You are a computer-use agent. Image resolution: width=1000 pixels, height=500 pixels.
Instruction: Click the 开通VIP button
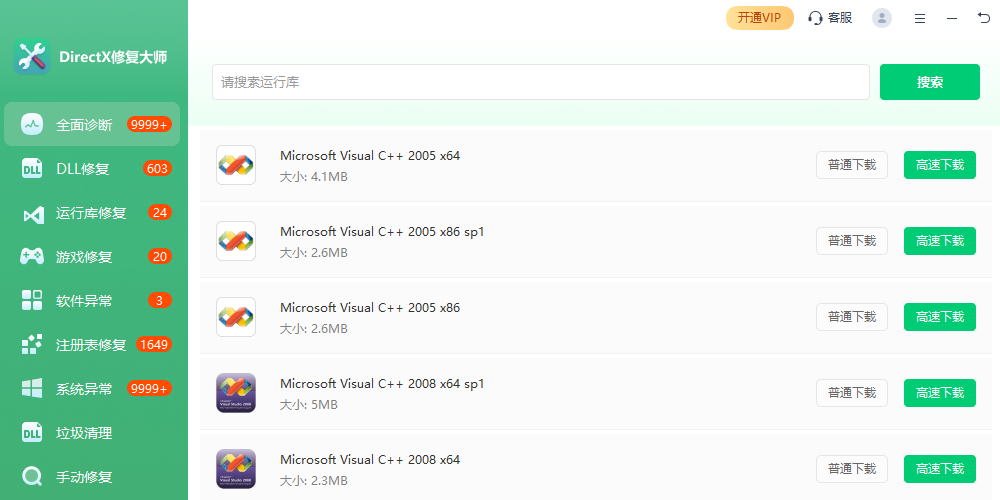(759, 18)
